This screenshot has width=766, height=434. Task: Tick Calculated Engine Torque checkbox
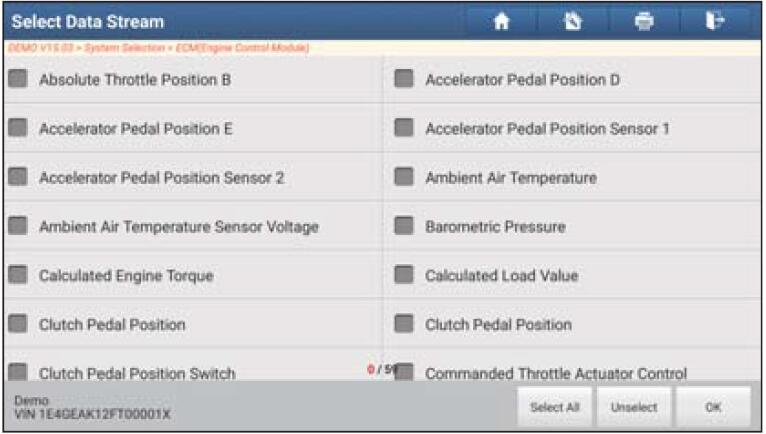pyautogui.click(x=18, y=275)
